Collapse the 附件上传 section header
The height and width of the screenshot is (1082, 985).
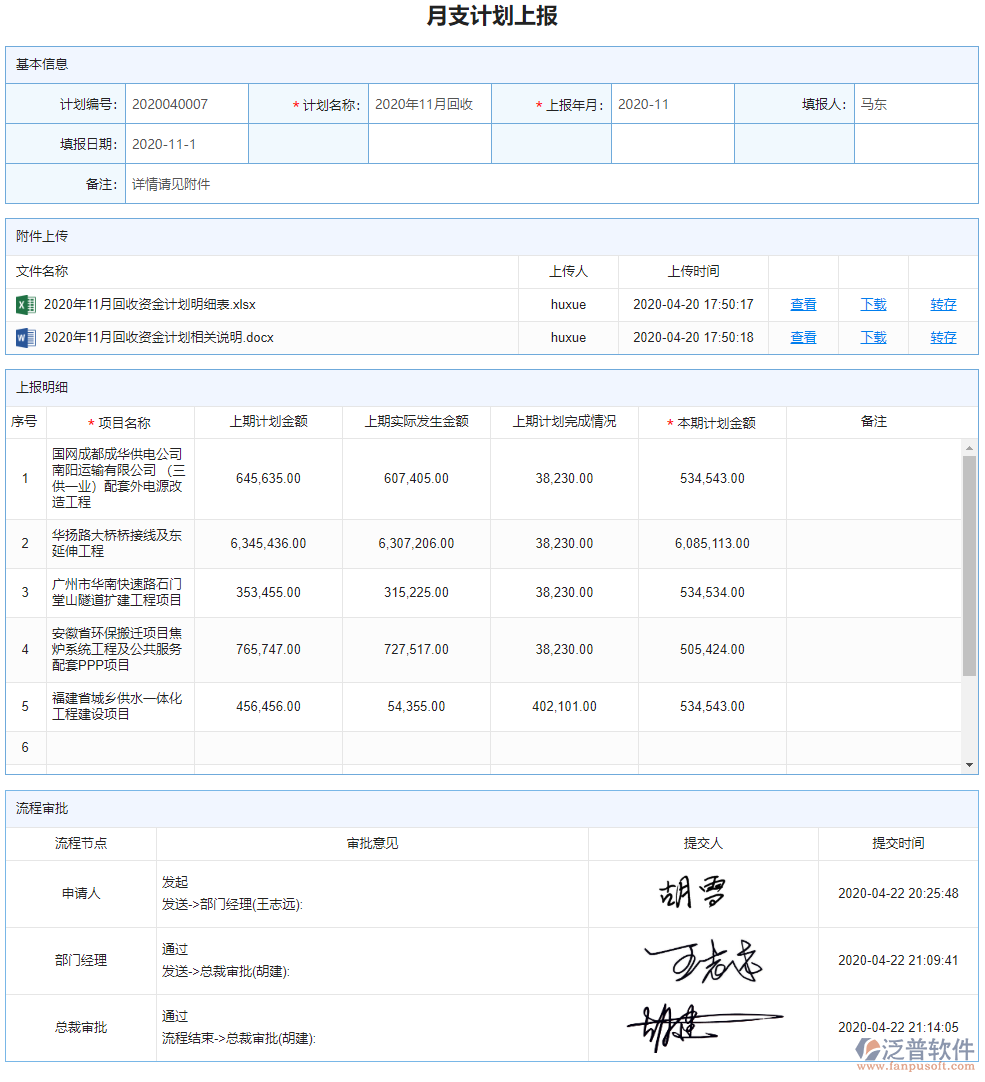38,237
